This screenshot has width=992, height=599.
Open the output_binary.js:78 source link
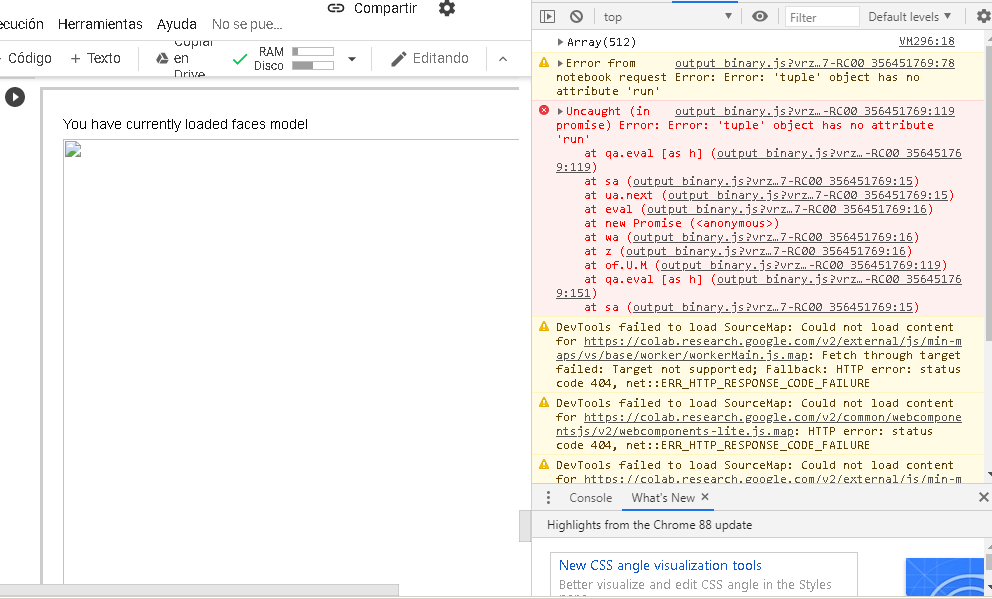(815, 63)
